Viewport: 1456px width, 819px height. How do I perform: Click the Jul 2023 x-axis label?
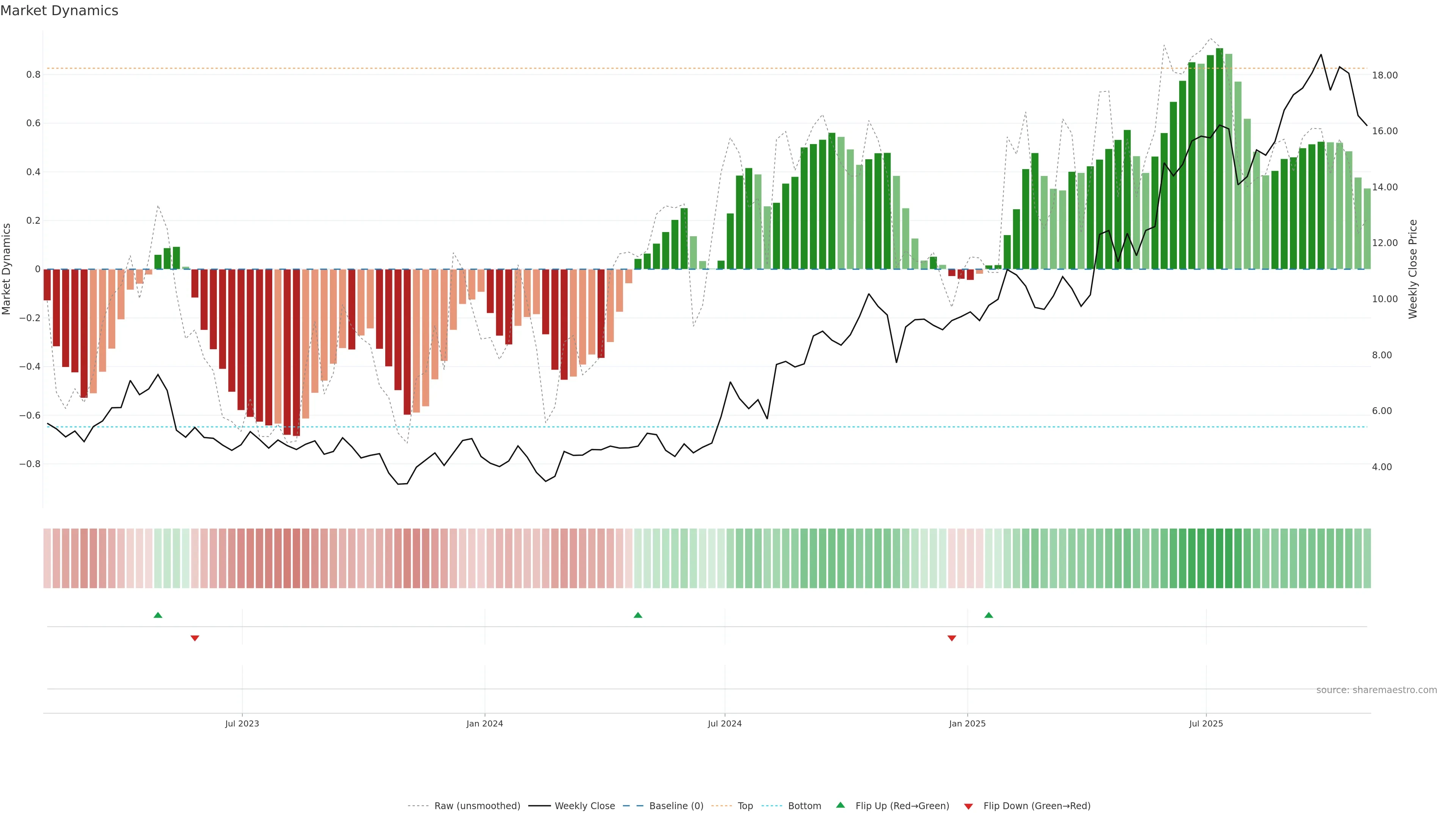click(x=242, y=723)
